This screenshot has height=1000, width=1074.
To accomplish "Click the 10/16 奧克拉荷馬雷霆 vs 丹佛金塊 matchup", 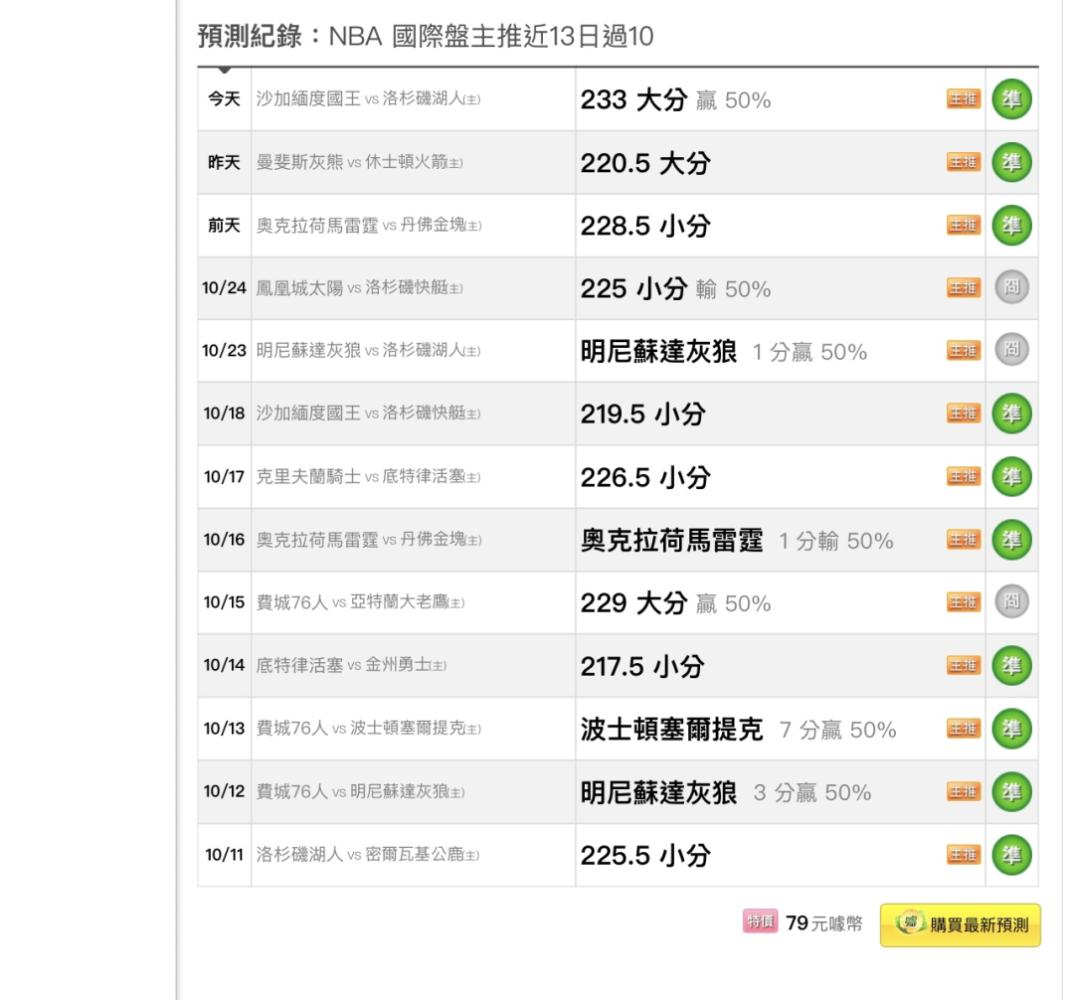I will pyautogui.click(x=369, y=540).
